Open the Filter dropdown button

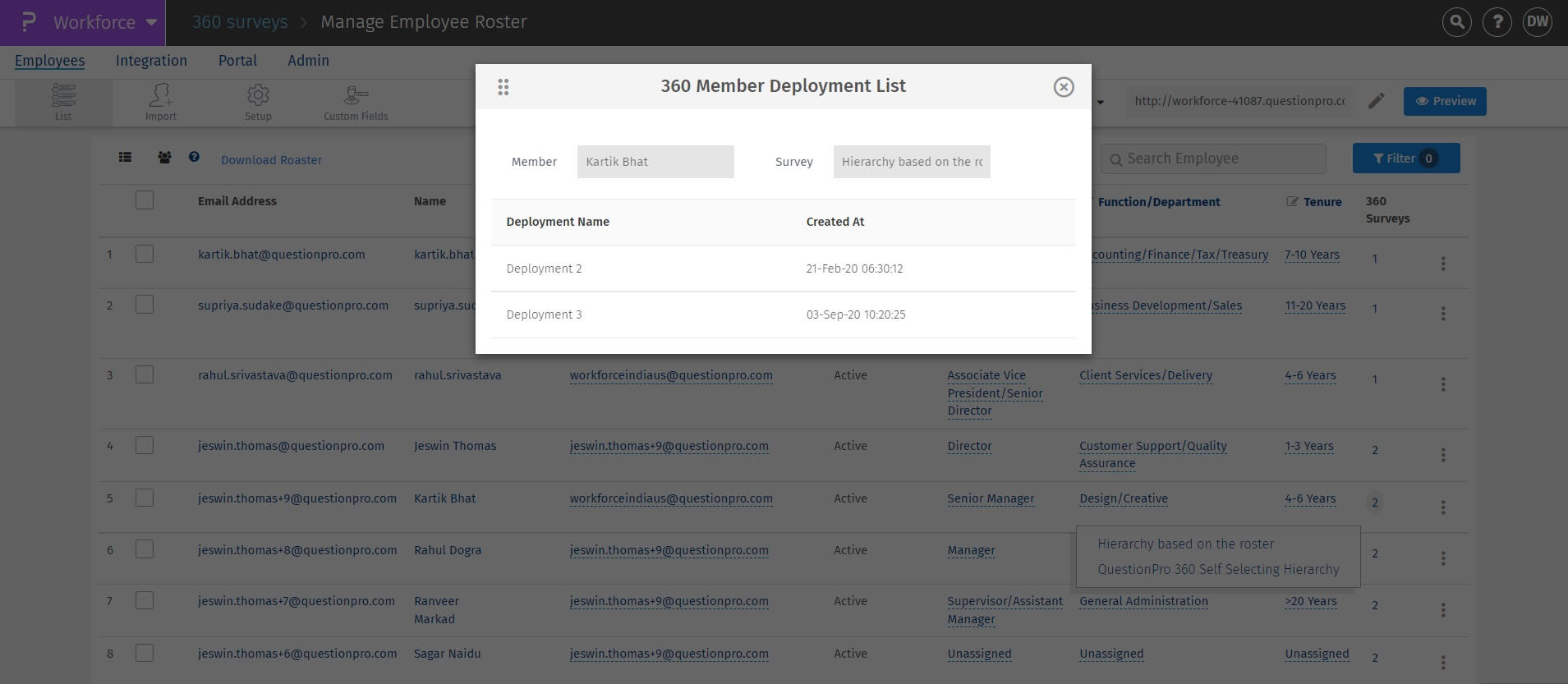(x=1406, y=158)
